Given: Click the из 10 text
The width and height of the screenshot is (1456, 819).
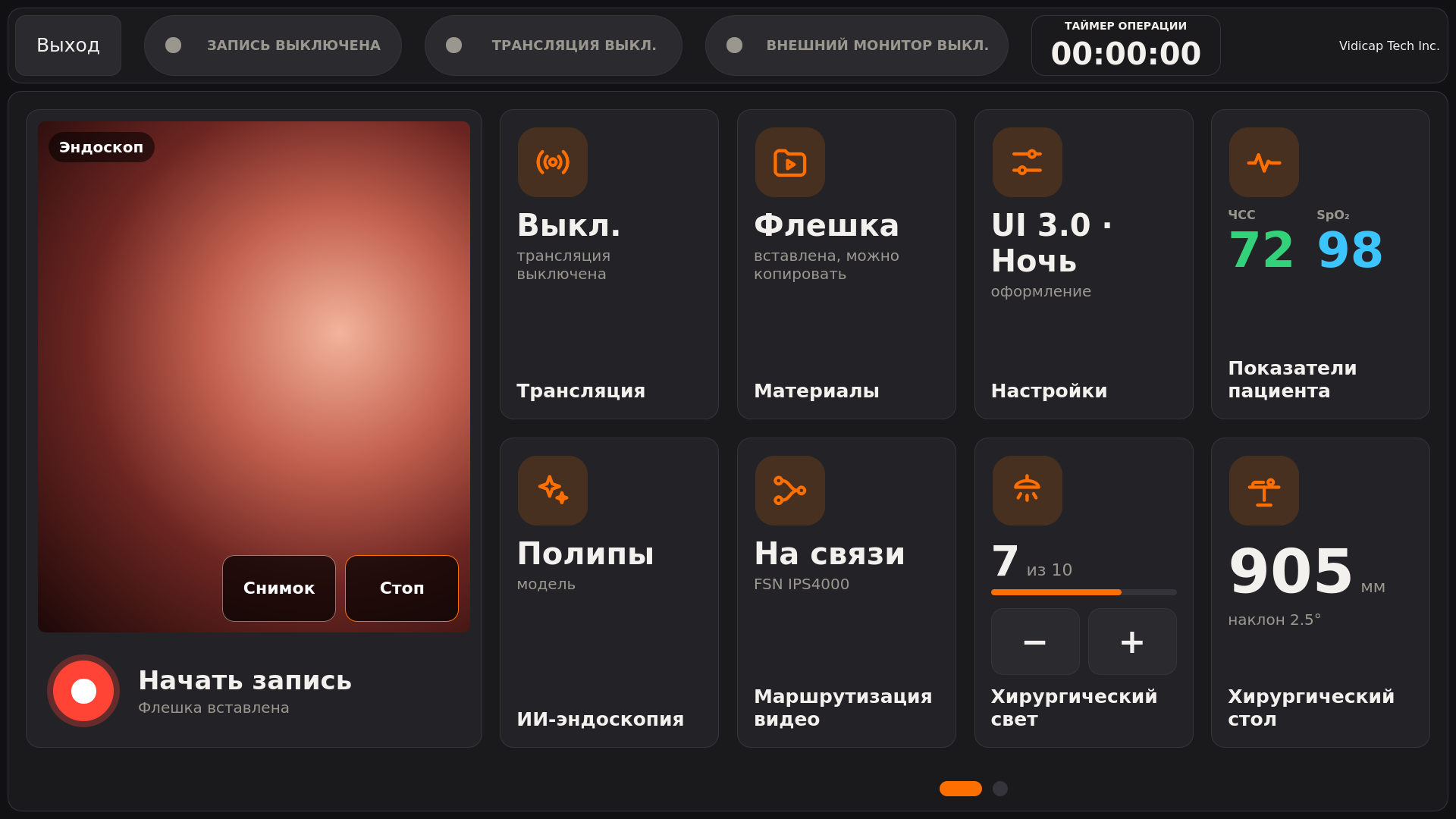Looking at the screenshot, I should click(1050, 570).
